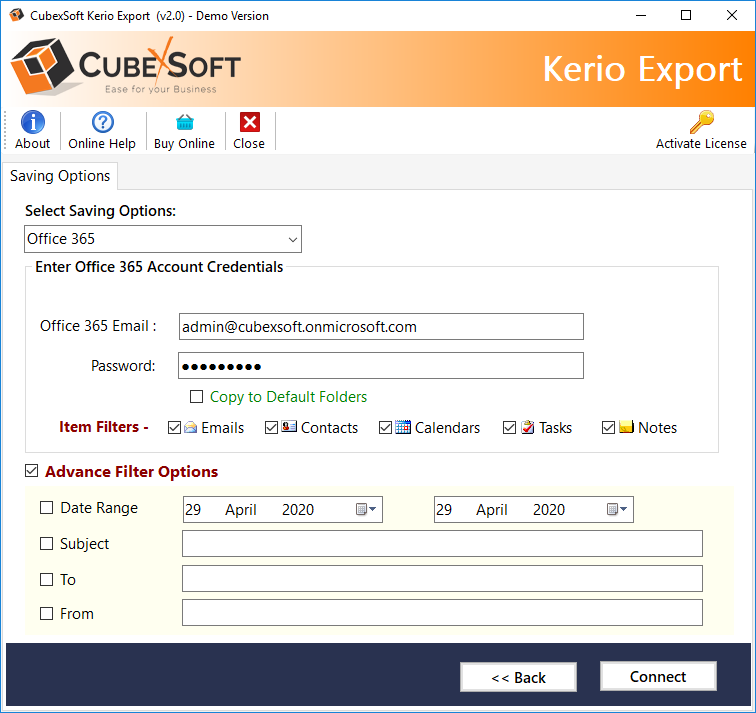Screen dimensions: 756x713
Task: Expand the Select Saving Options dropdown
Action: (x=292, y=239)
